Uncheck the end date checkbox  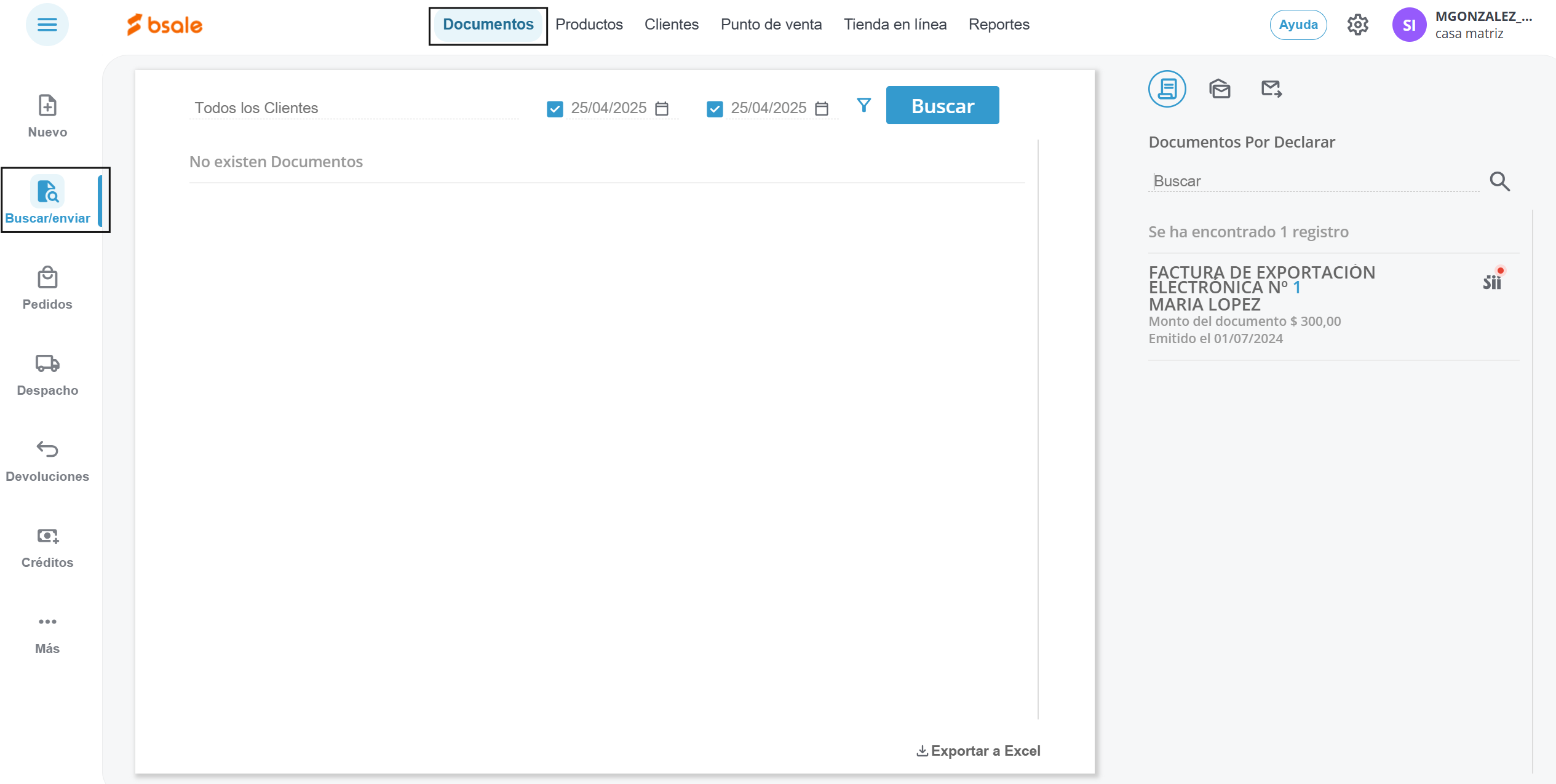pos(715,109)
